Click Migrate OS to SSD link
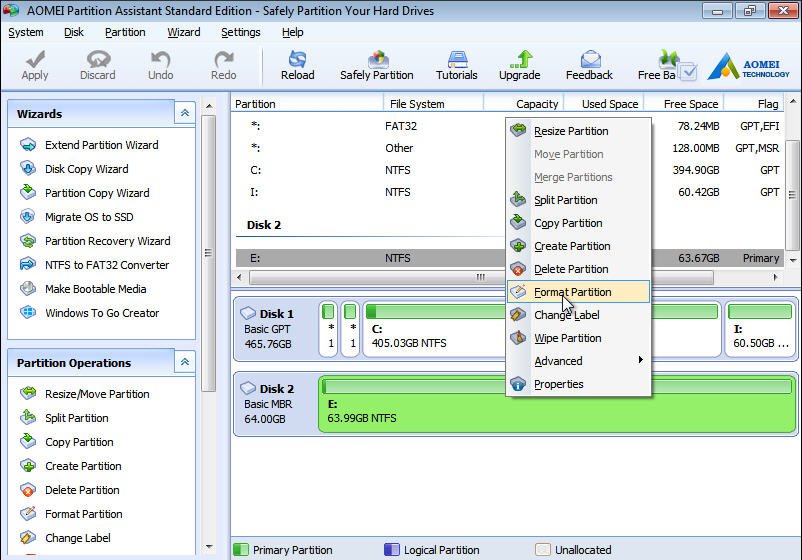The width and height of the screenshot is (802, 560). 90,217
